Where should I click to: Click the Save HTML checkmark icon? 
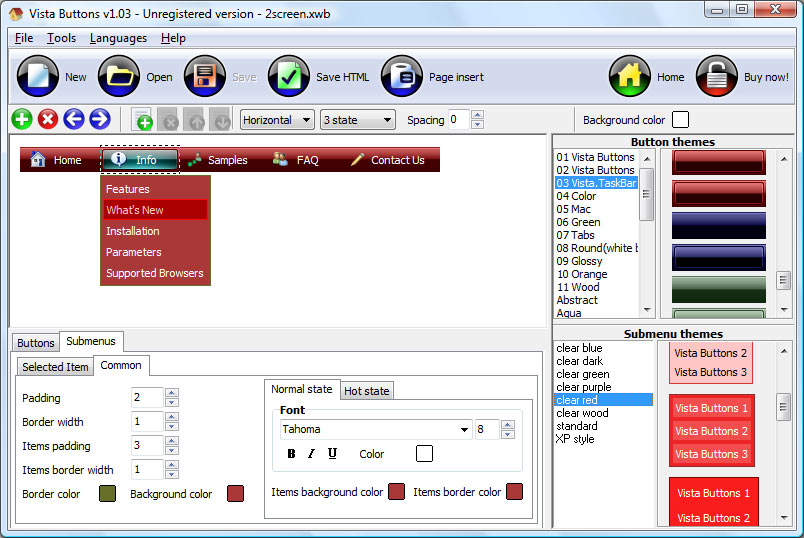click(289, 76)
